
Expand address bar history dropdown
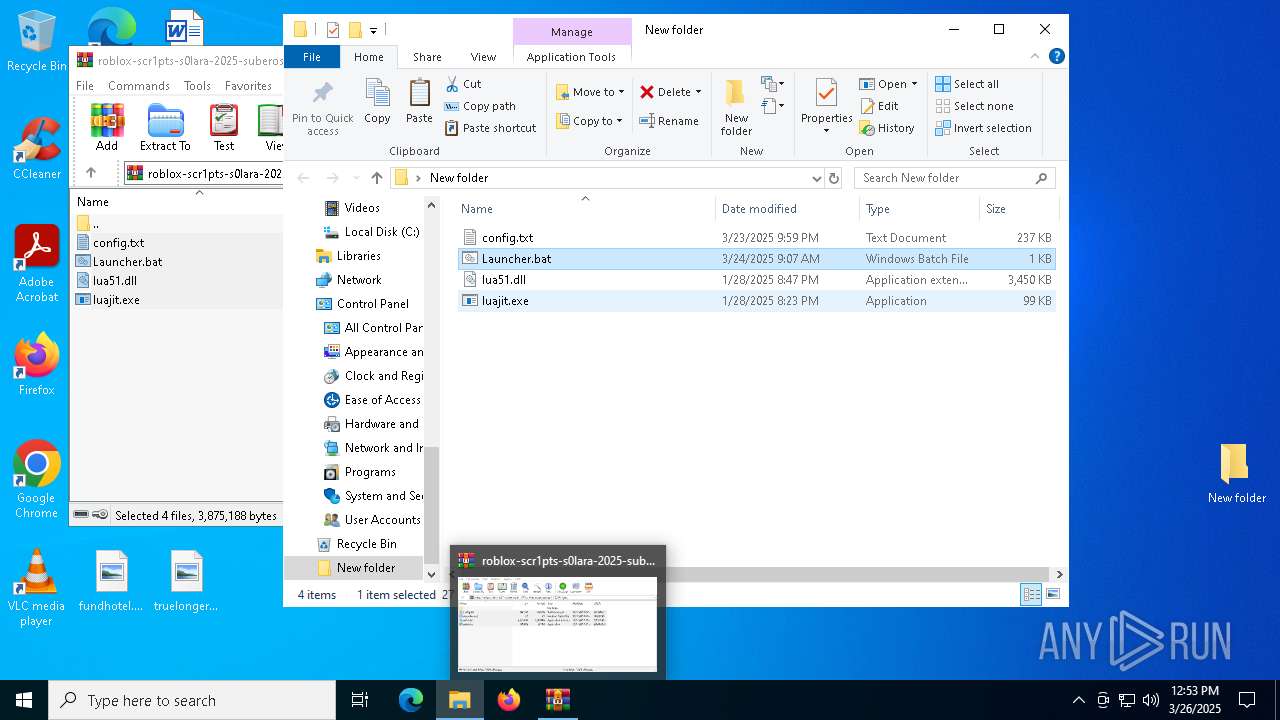[x=816, y=178]
